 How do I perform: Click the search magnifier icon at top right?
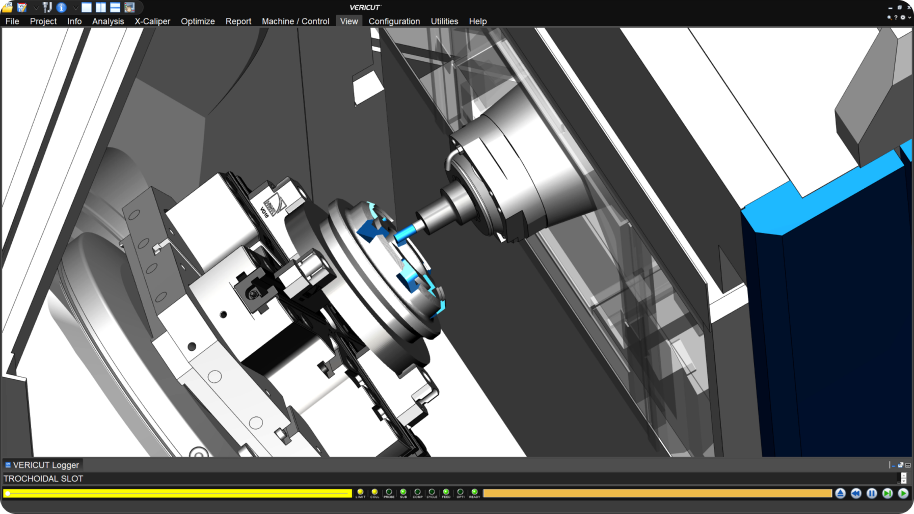(889, 17)
